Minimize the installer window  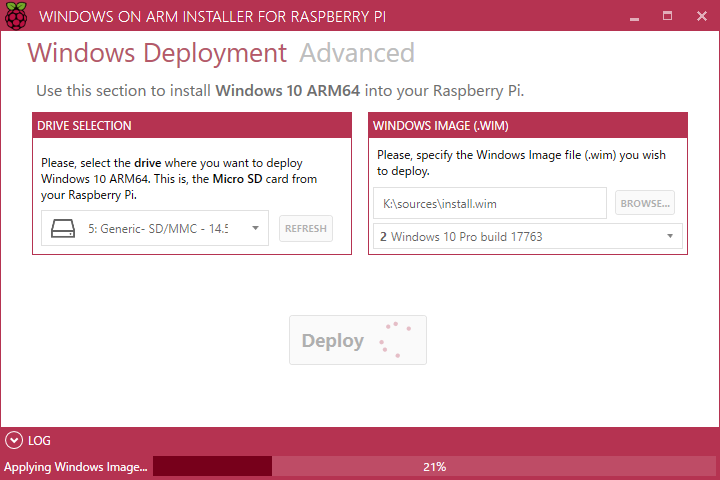coord(635,17)
